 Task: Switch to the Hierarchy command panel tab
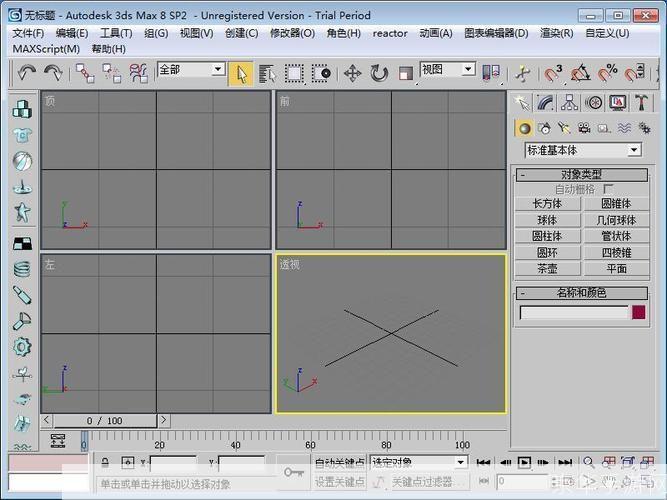(569, 103)
